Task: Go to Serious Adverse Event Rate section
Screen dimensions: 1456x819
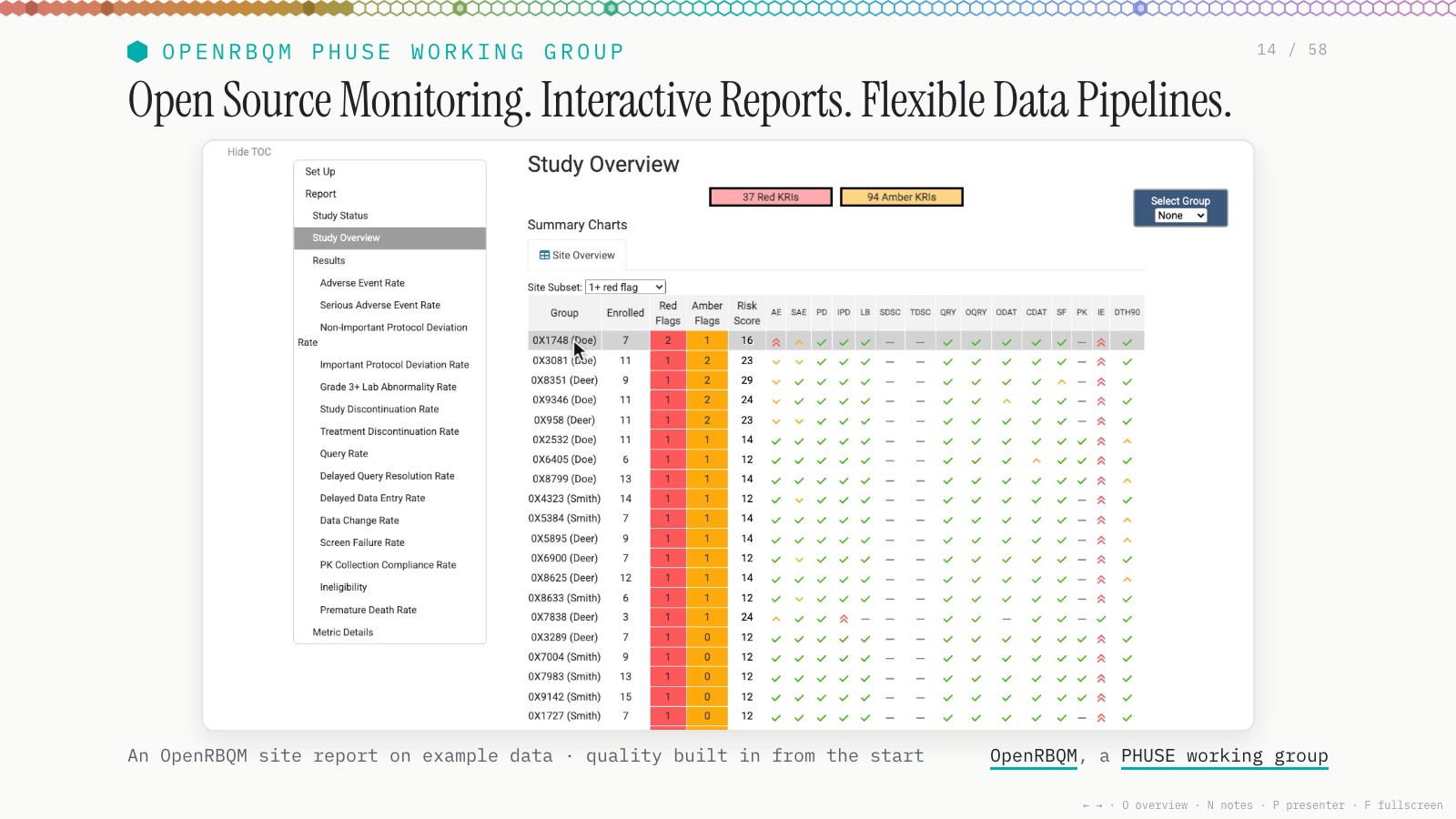Action: click(379, 305)
